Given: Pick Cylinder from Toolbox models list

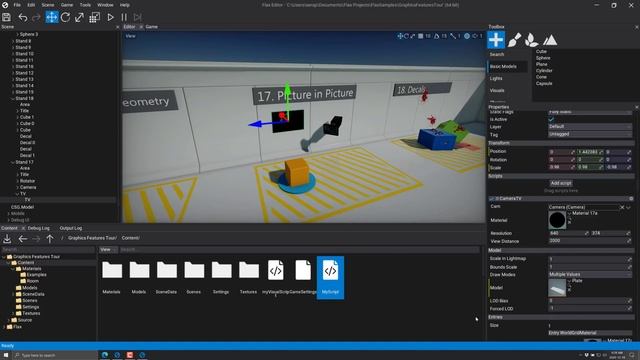Looking at the screenshot, I should [x=544, y=71].
